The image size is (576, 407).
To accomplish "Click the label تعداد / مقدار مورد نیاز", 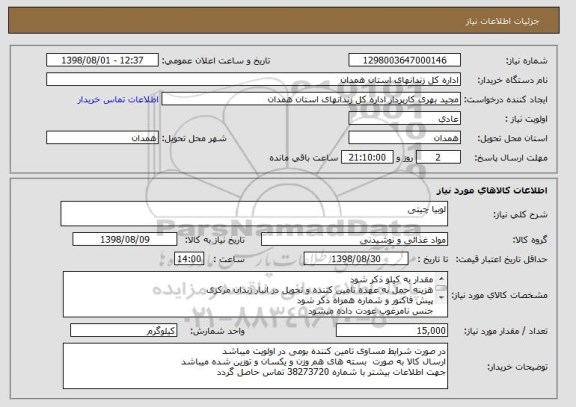I will (505, 331).
